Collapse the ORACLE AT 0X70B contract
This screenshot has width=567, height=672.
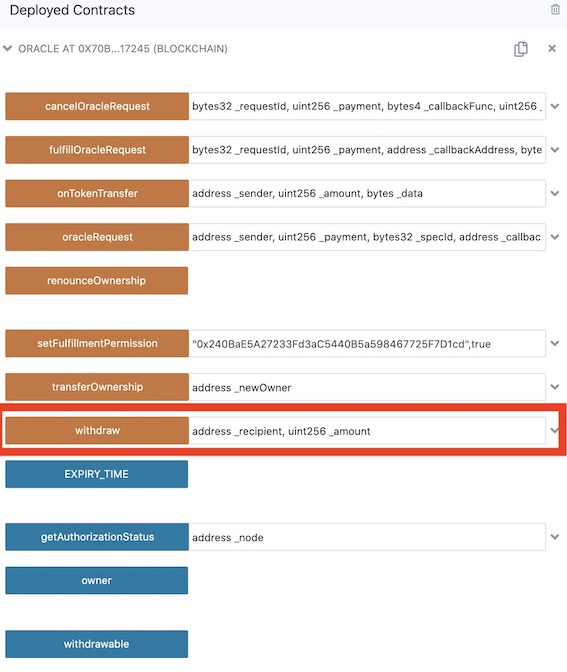click(7, 48)
